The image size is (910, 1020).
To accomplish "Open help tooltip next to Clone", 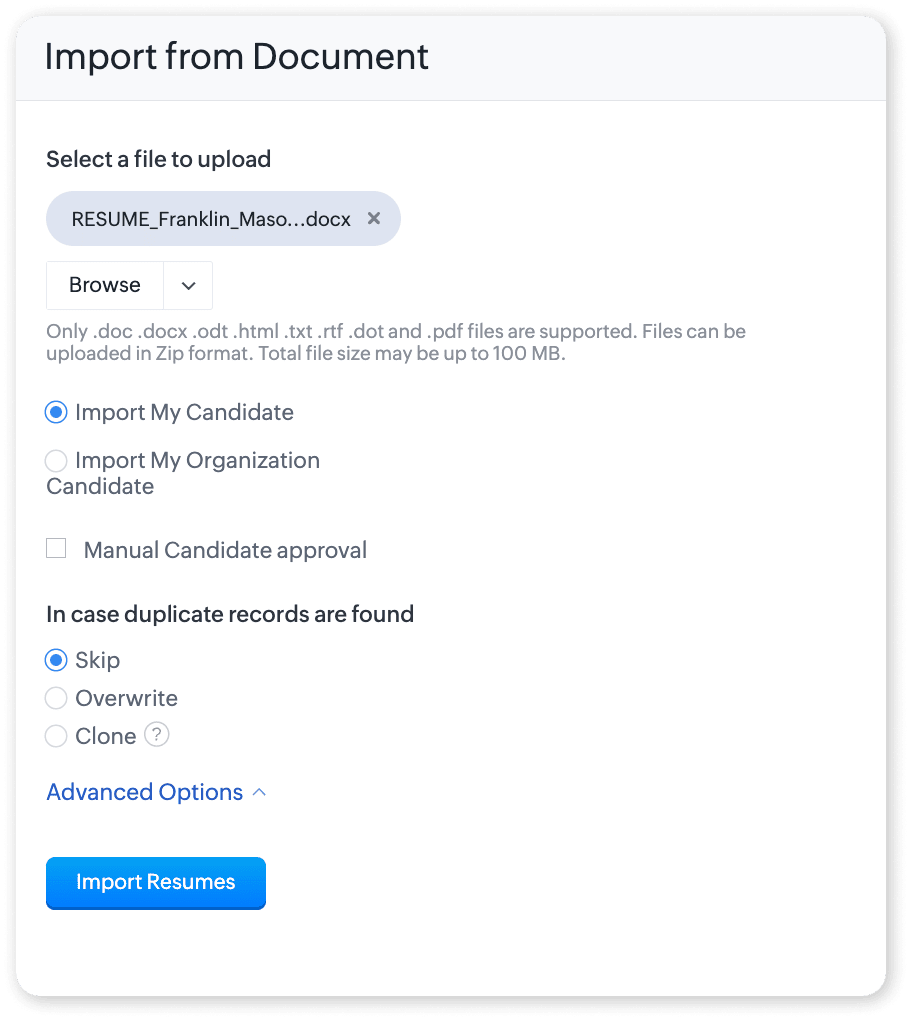I will [157, 735].
